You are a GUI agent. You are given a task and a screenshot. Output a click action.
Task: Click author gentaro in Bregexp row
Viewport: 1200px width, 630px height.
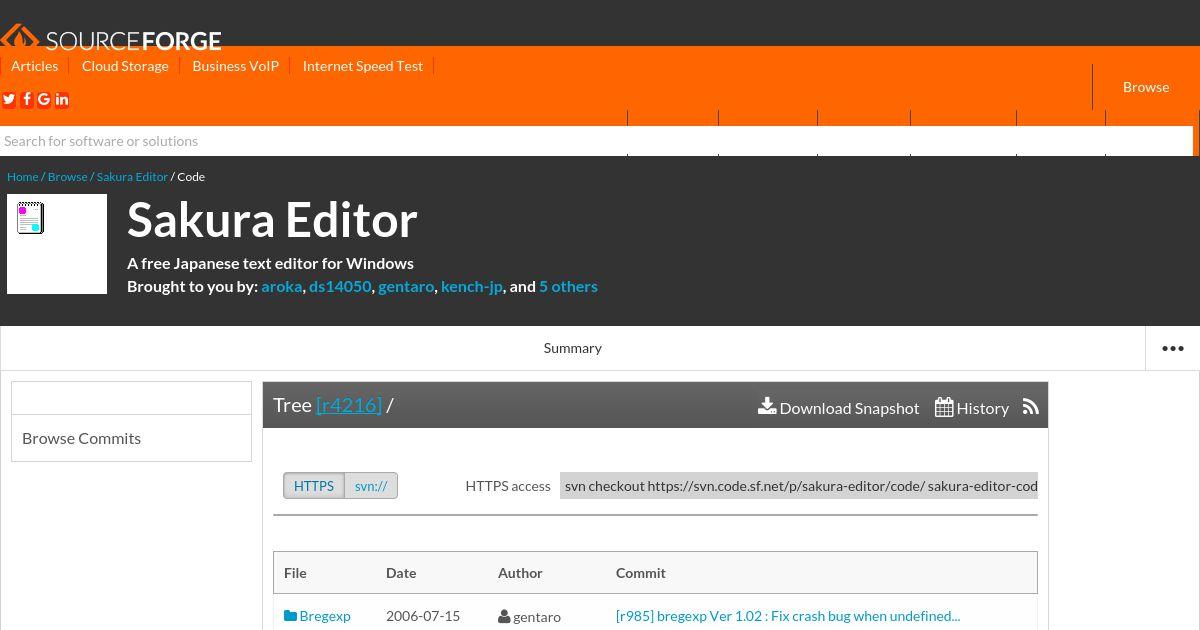click(530, 617)
